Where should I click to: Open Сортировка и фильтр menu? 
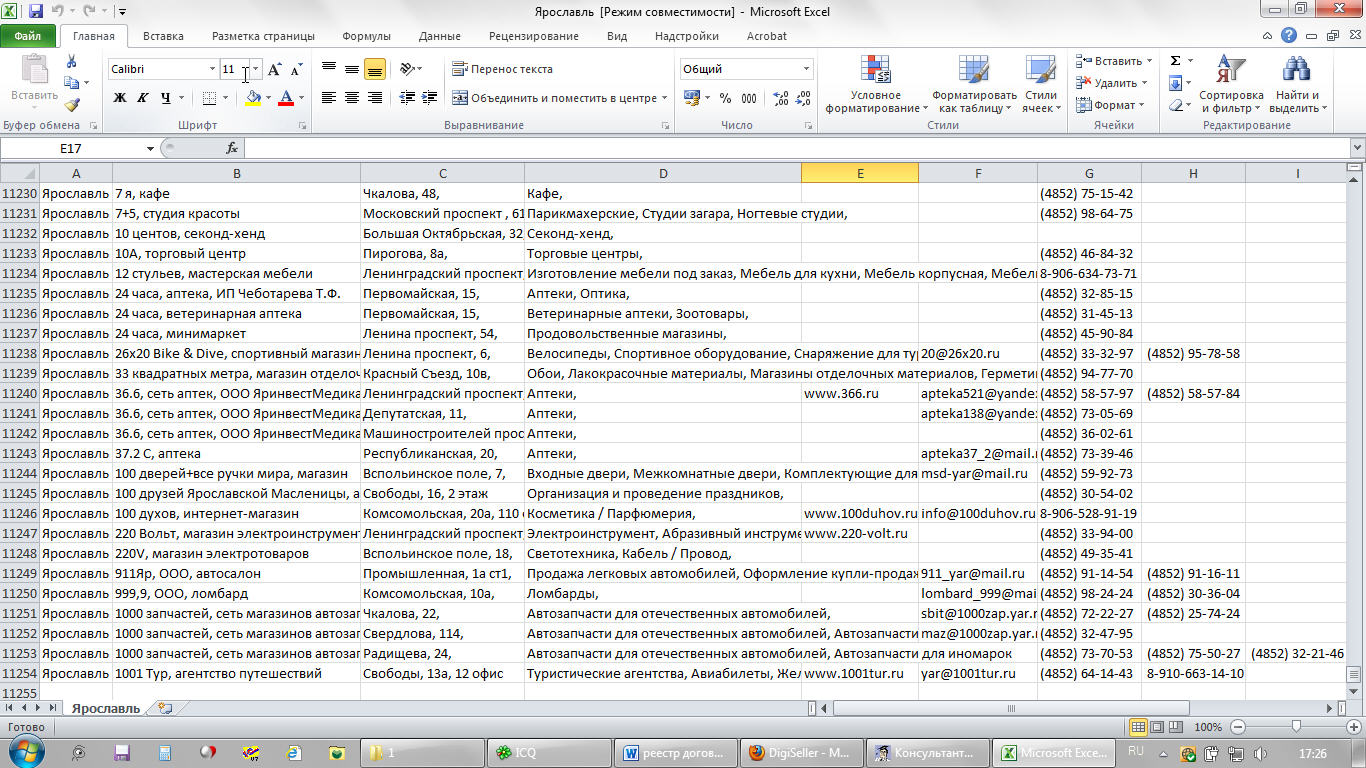point(1231,84)
